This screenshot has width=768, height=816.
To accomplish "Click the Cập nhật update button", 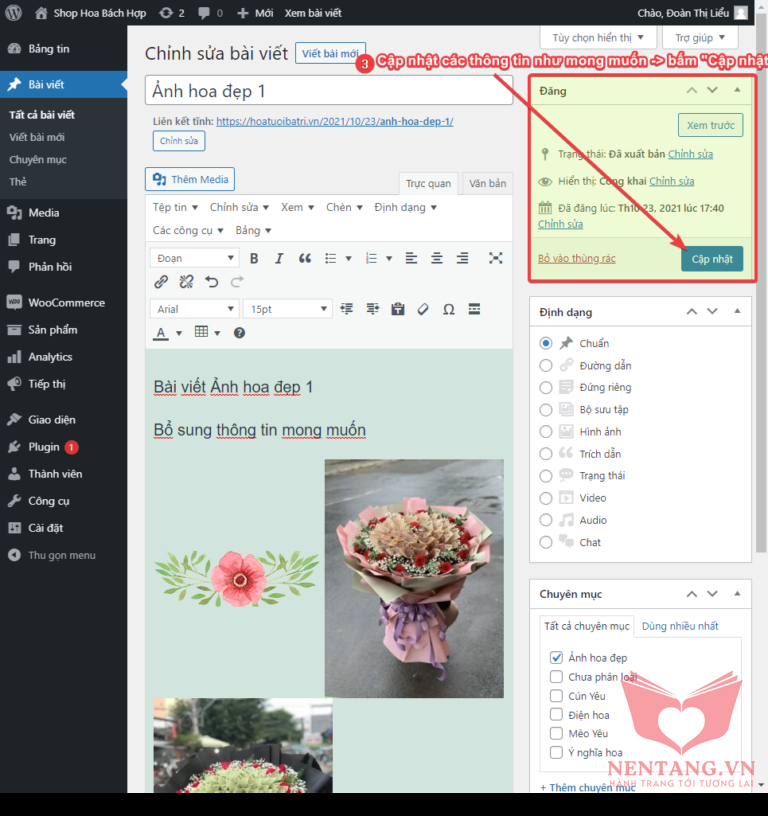I will pos(712,259).
